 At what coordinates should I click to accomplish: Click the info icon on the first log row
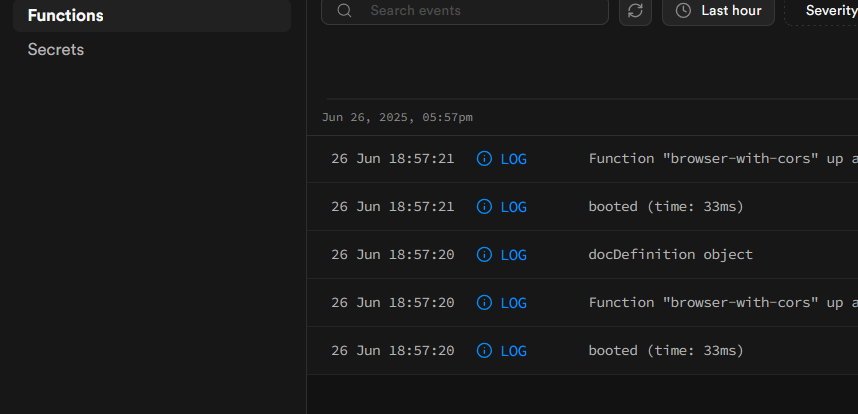484,159
